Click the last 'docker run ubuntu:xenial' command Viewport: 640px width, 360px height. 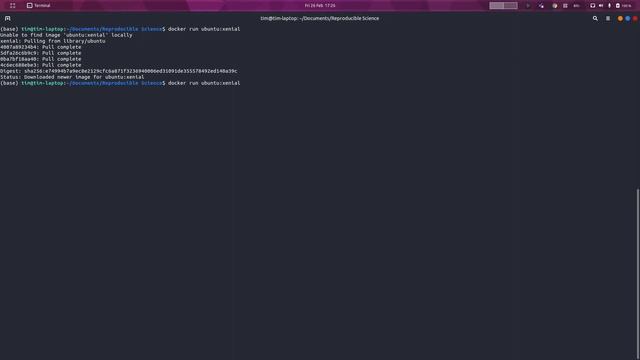coord(204,83)
